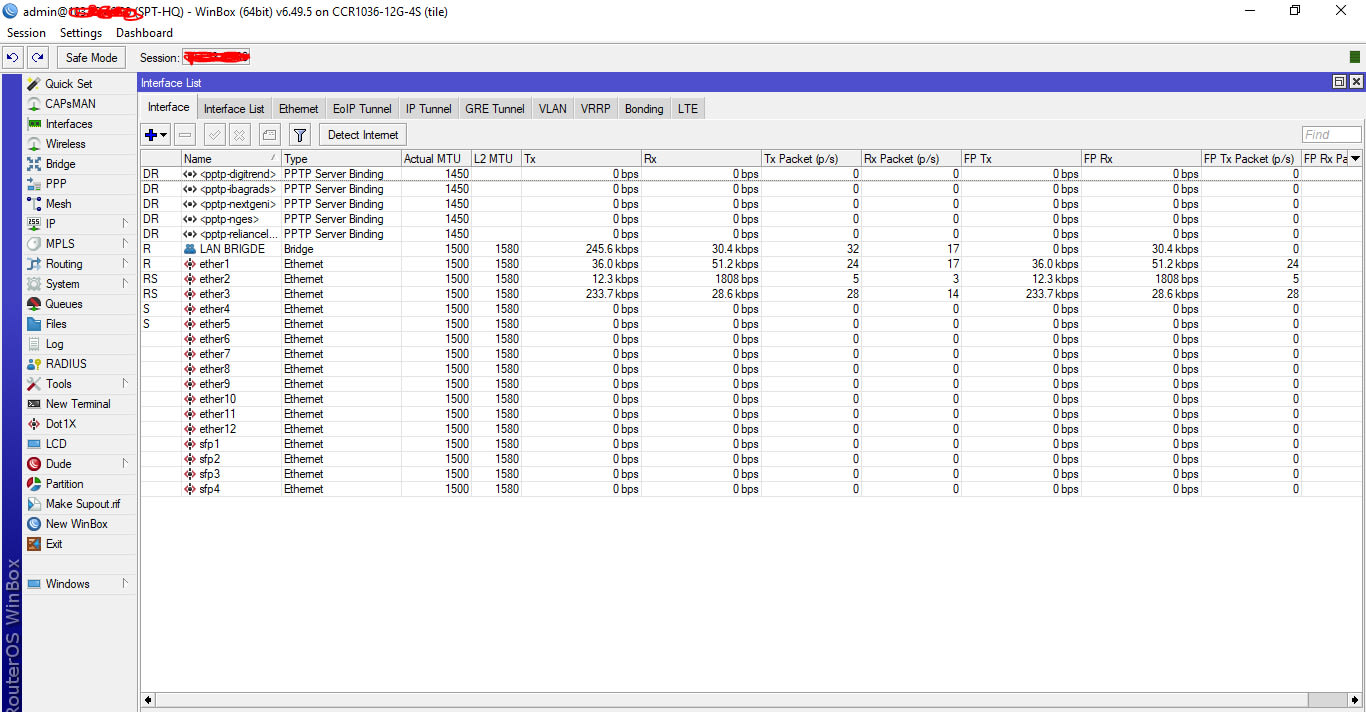Open New Terminal from sidebar

click(x=77, y=404)
